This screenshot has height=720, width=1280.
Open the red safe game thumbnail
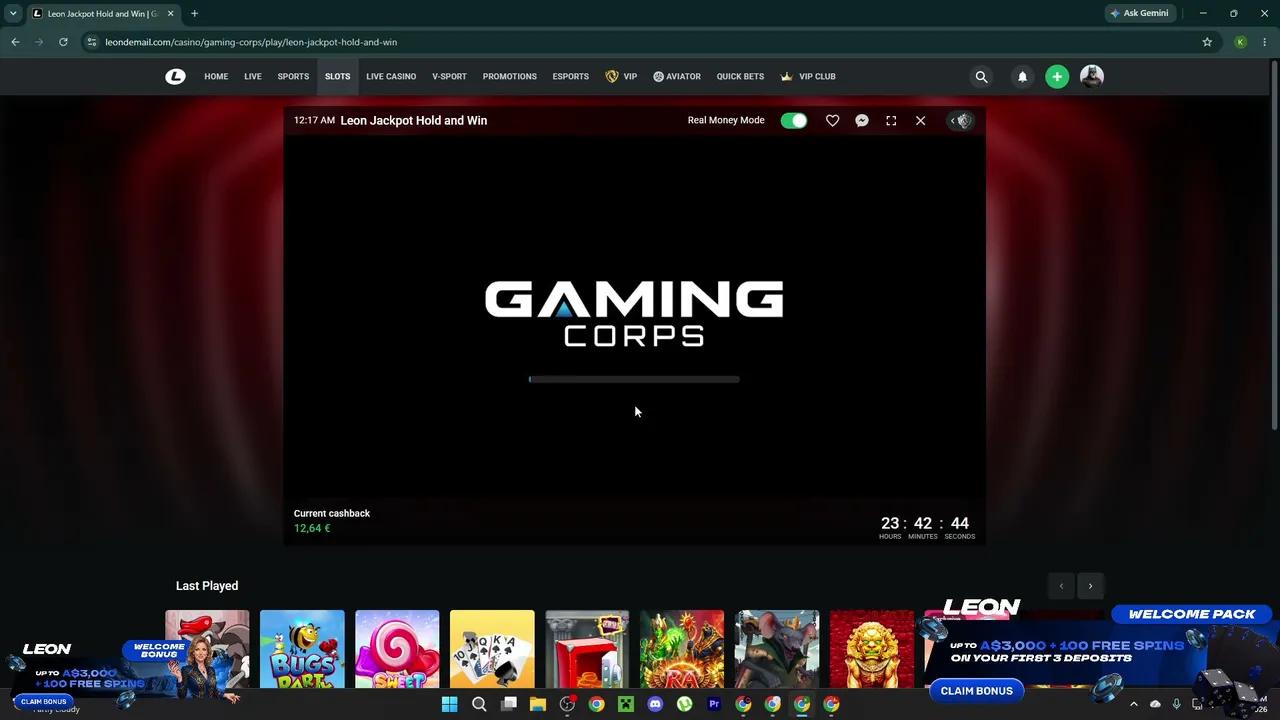pos(587,649)
